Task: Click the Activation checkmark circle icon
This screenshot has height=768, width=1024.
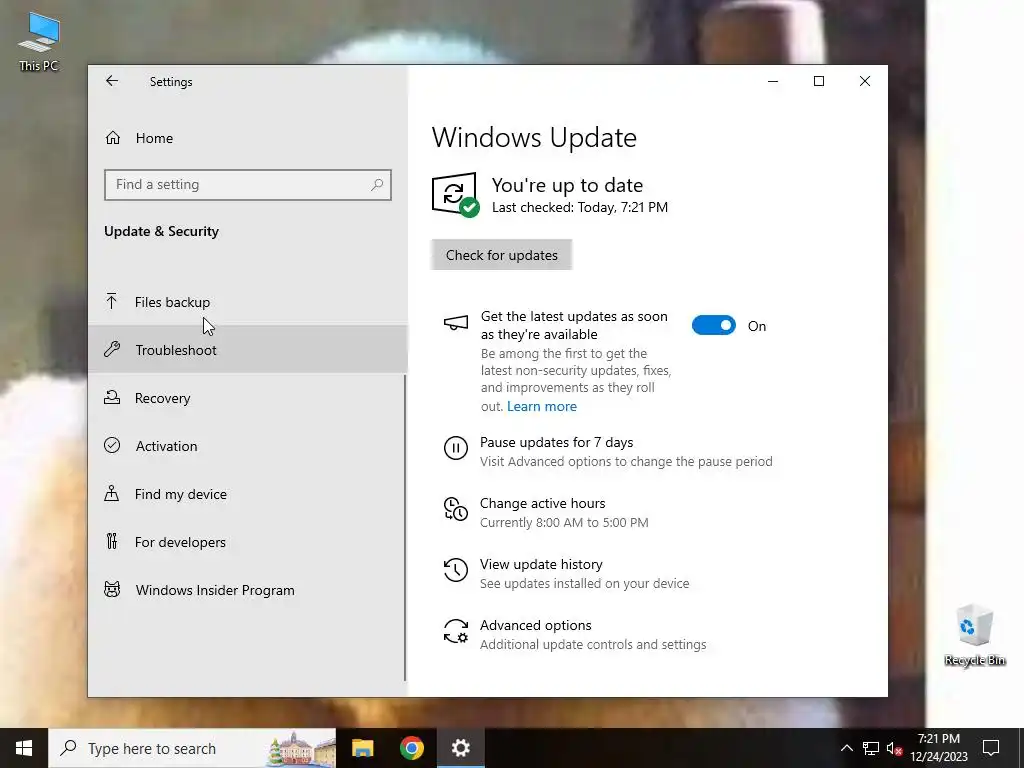Action: tap(112, 445)
